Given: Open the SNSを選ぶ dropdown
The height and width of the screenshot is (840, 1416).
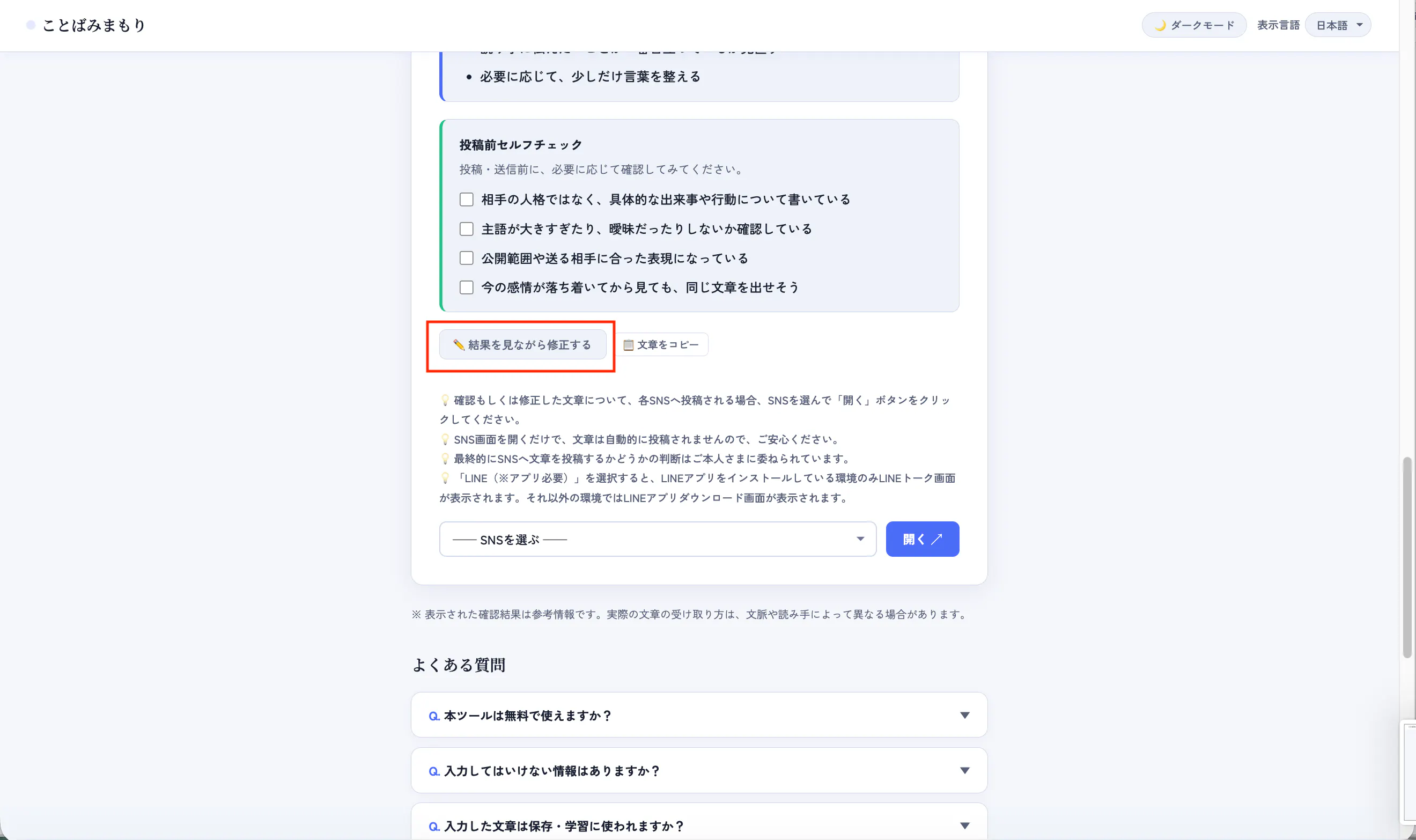Looking at the screenshot, I should pos(658,539).
